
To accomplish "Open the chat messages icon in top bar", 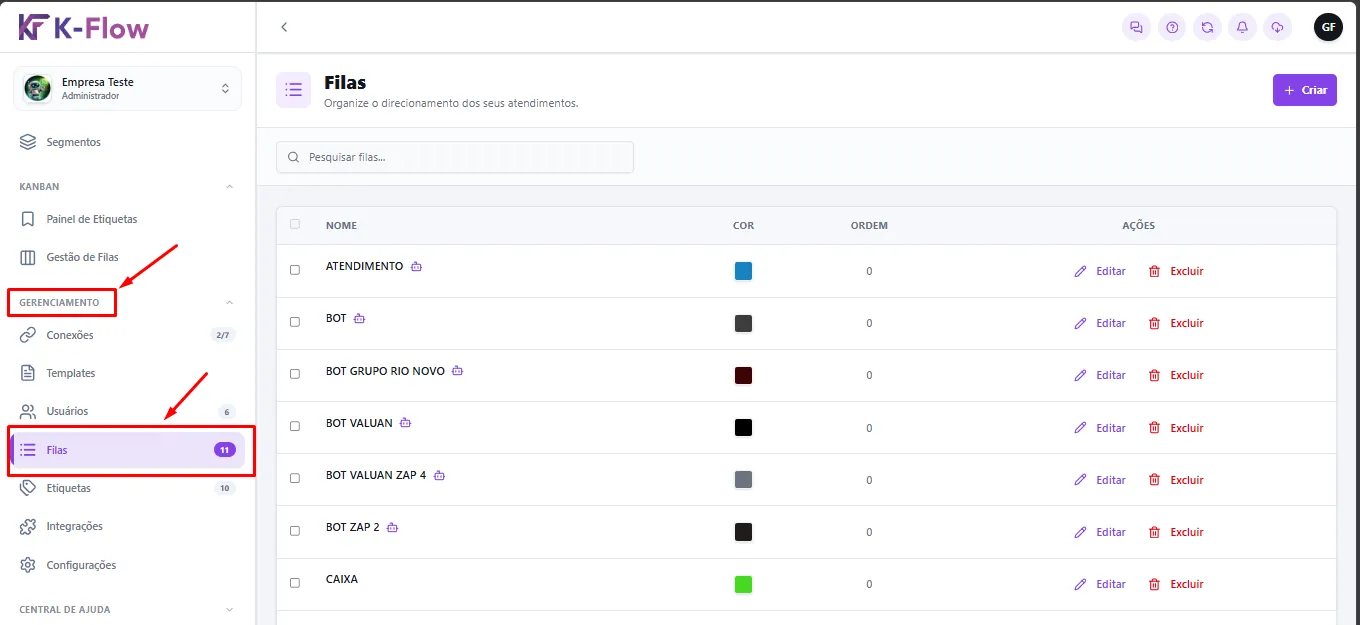I will 1136,28.
